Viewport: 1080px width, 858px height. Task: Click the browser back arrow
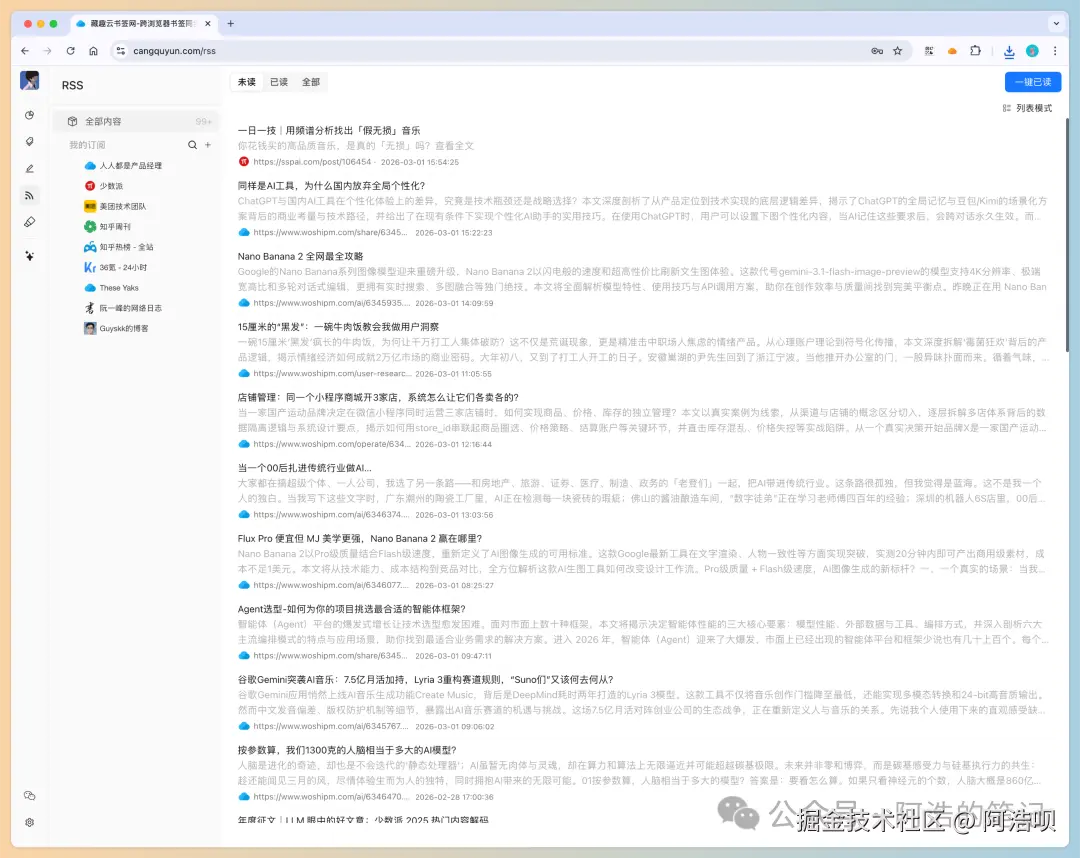click(x=25, y=51)
